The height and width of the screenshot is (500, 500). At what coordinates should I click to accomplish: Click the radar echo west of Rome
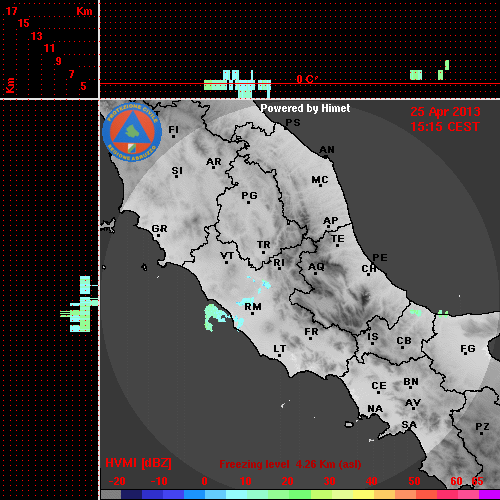click(213, 317)
